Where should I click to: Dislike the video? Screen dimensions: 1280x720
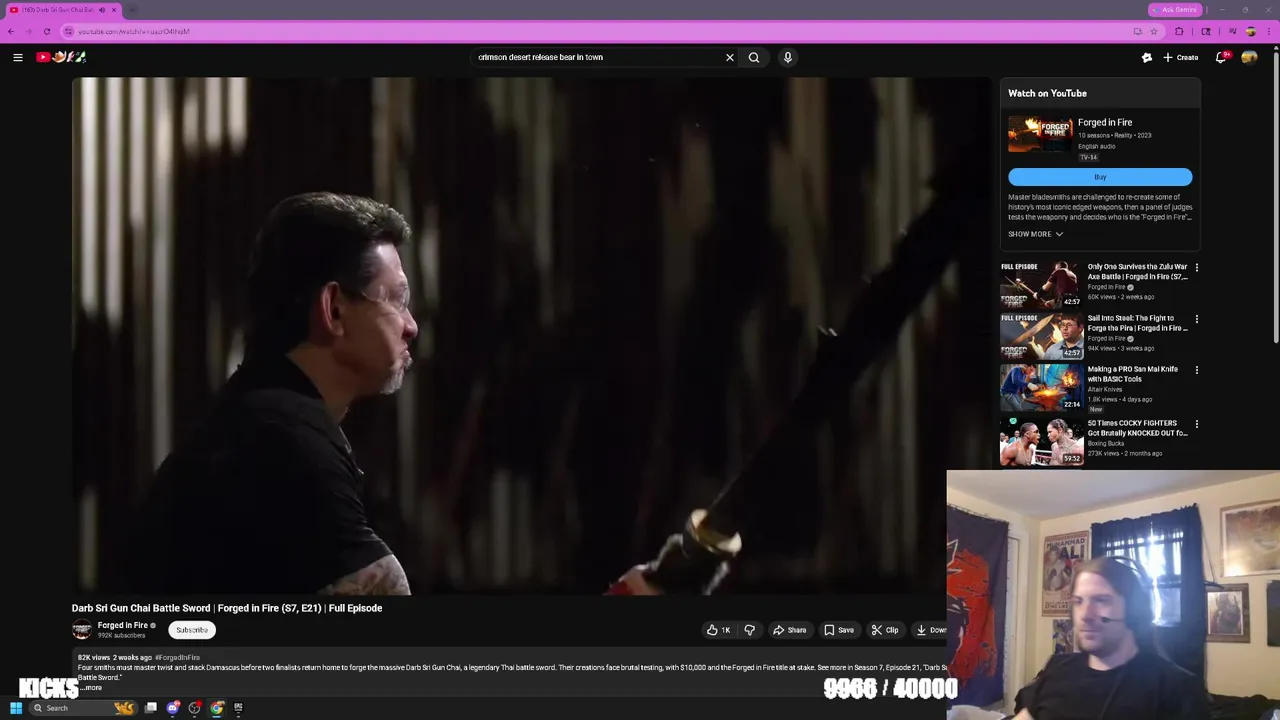pos(749,630)
